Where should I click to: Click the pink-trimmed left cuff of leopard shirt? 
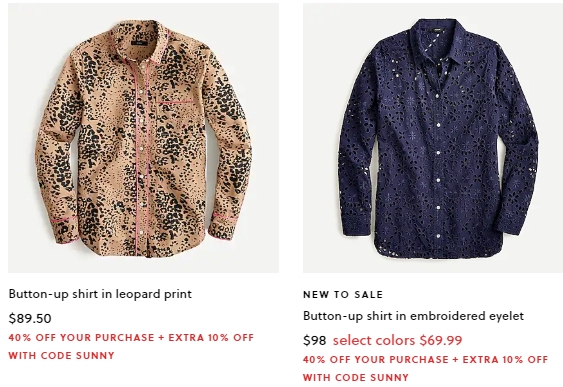pyautogui.click(x=65, y=228)
